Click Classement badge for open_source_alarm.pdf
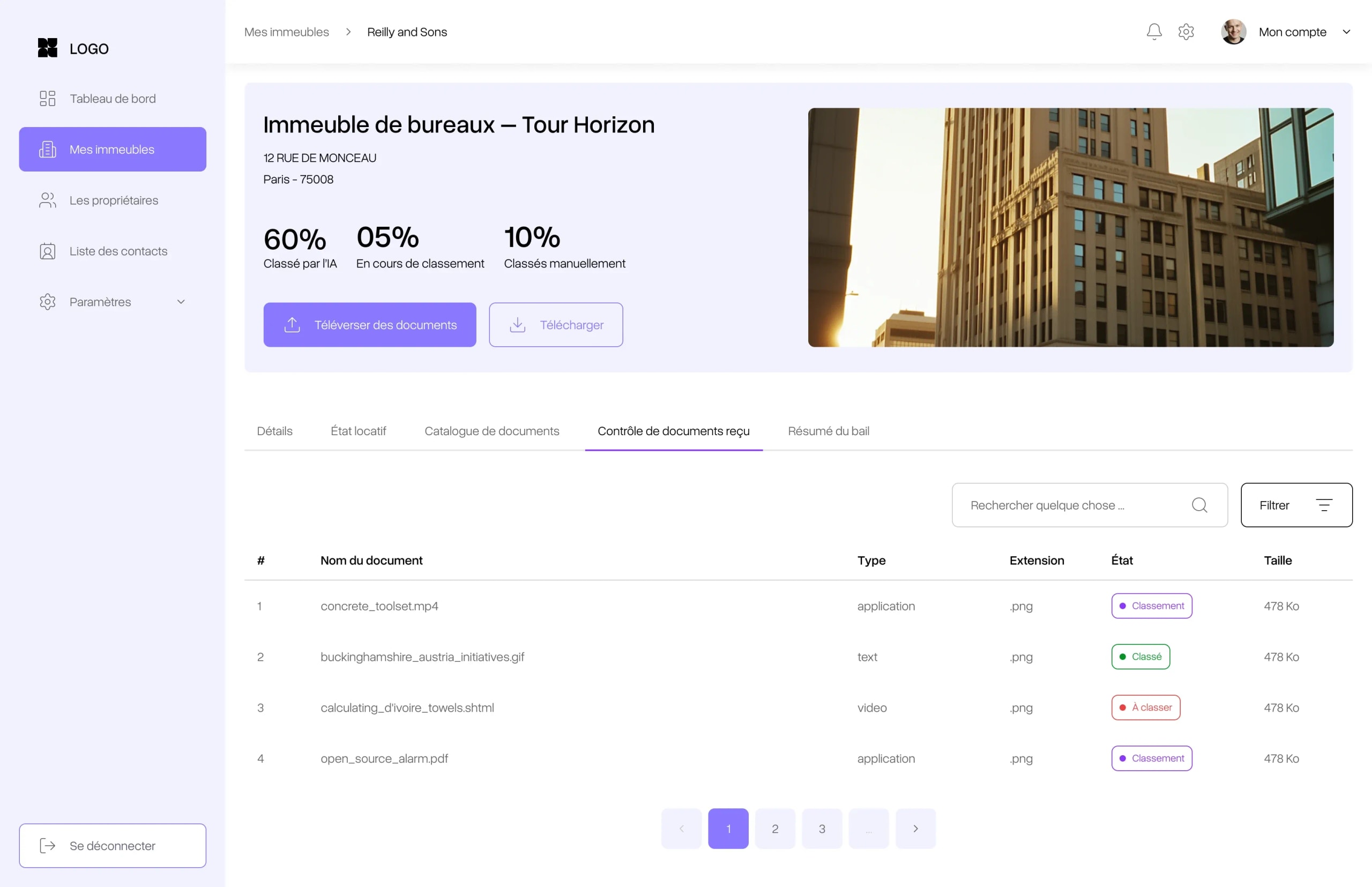This screenshot has height=887, width=1372. [1151, 758]
